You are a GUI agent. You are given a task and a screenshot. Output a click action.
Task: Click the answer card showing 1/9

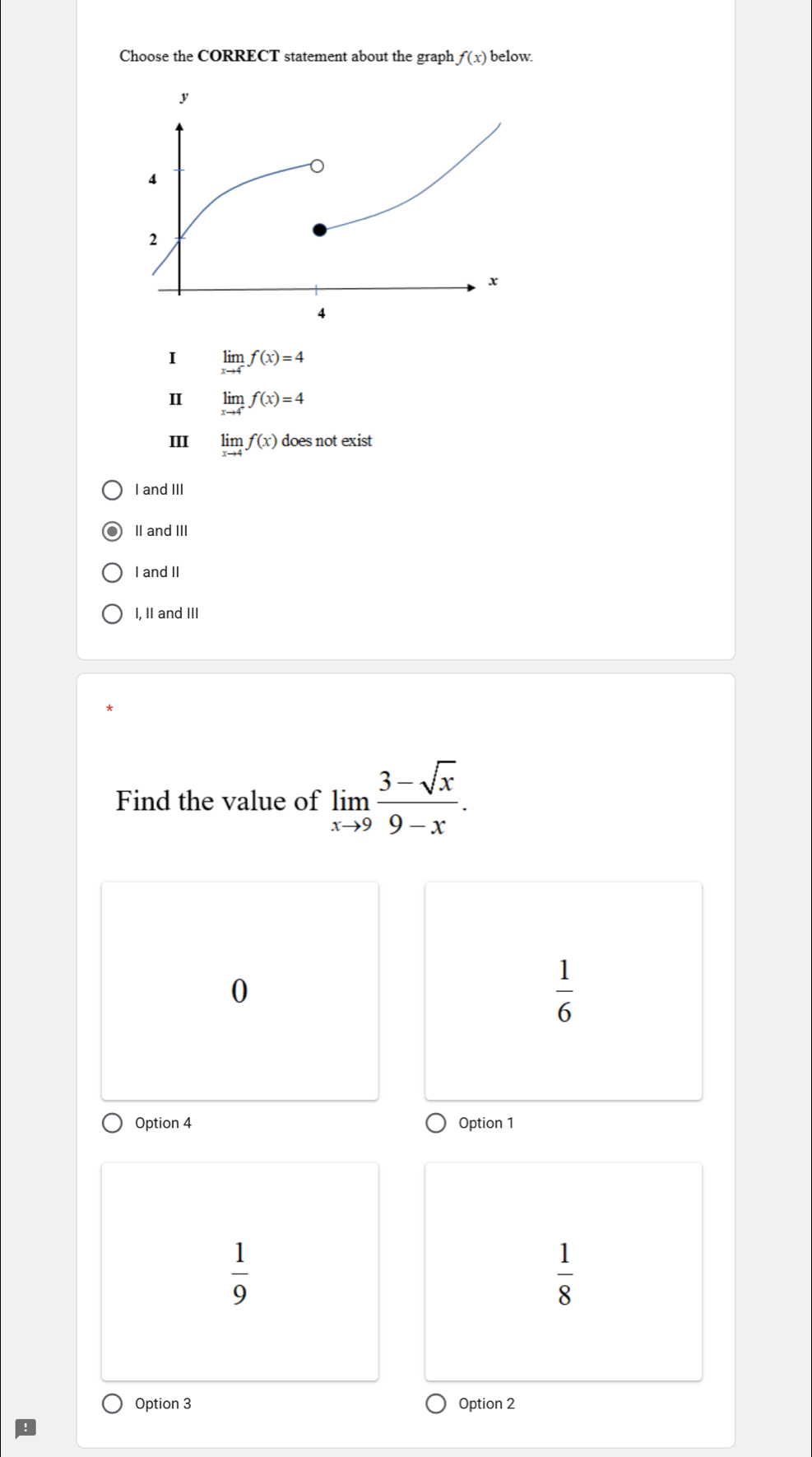click(239, 1272)
